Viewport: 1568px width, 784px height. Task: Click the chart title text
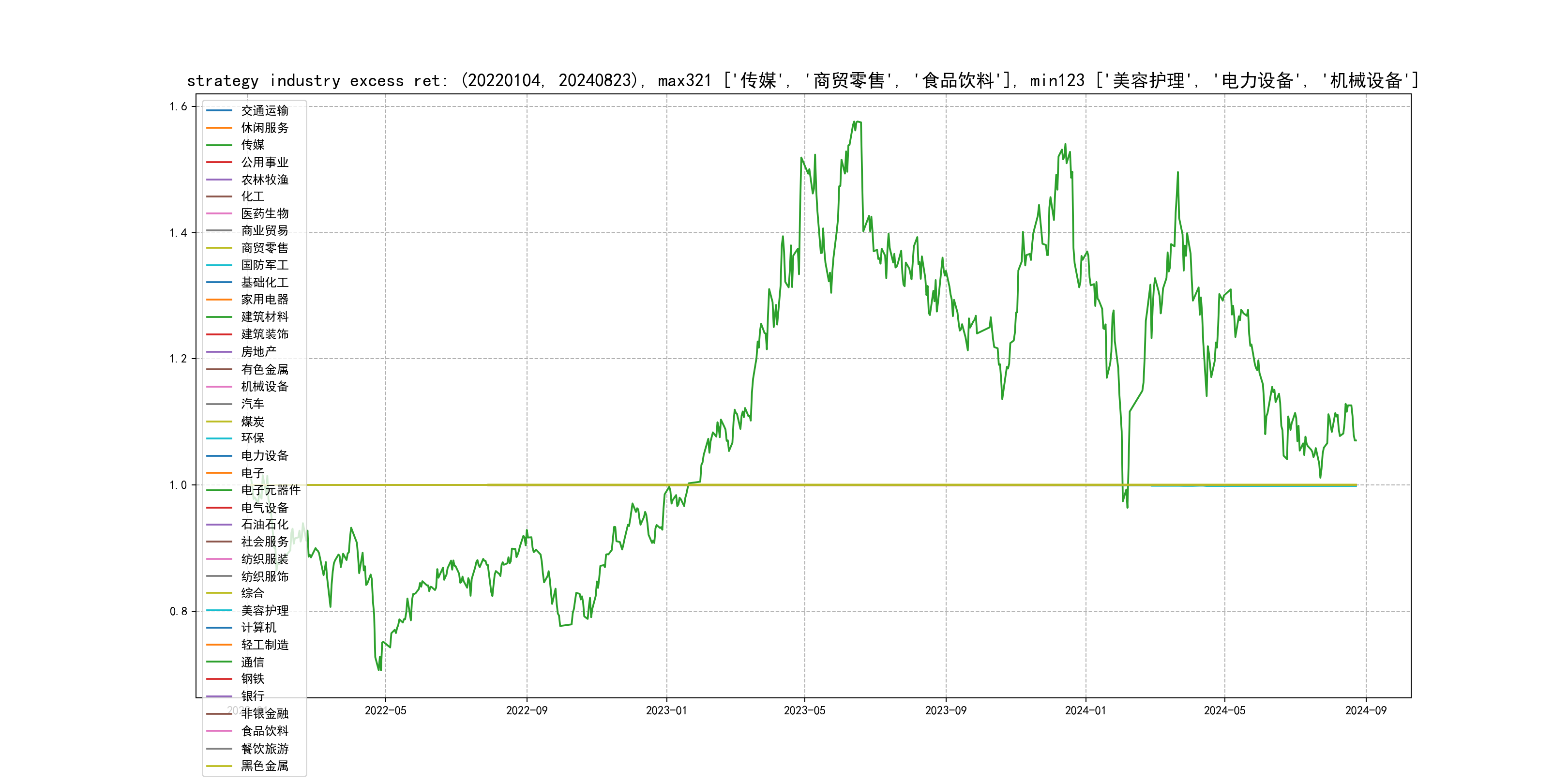point(802,80)
